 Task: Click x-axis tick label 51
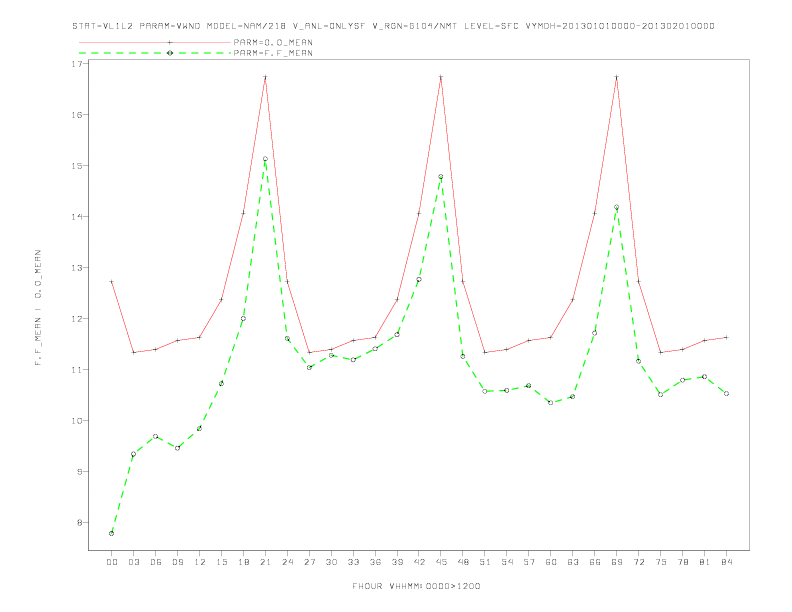(x=485, y=562)
